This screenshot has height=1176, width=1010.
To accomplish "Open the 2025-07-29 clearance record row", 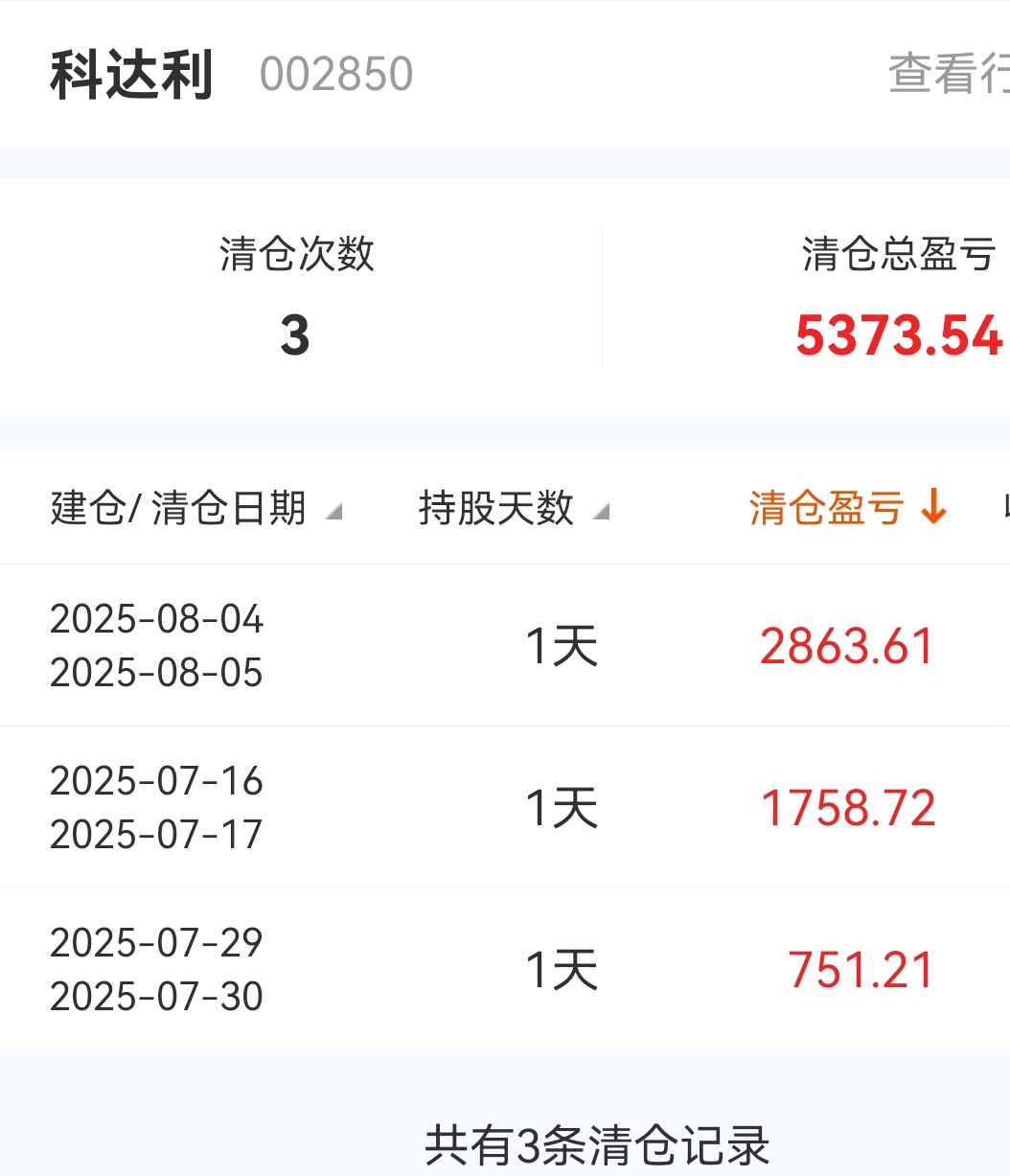I will click(x=505, y=969).
